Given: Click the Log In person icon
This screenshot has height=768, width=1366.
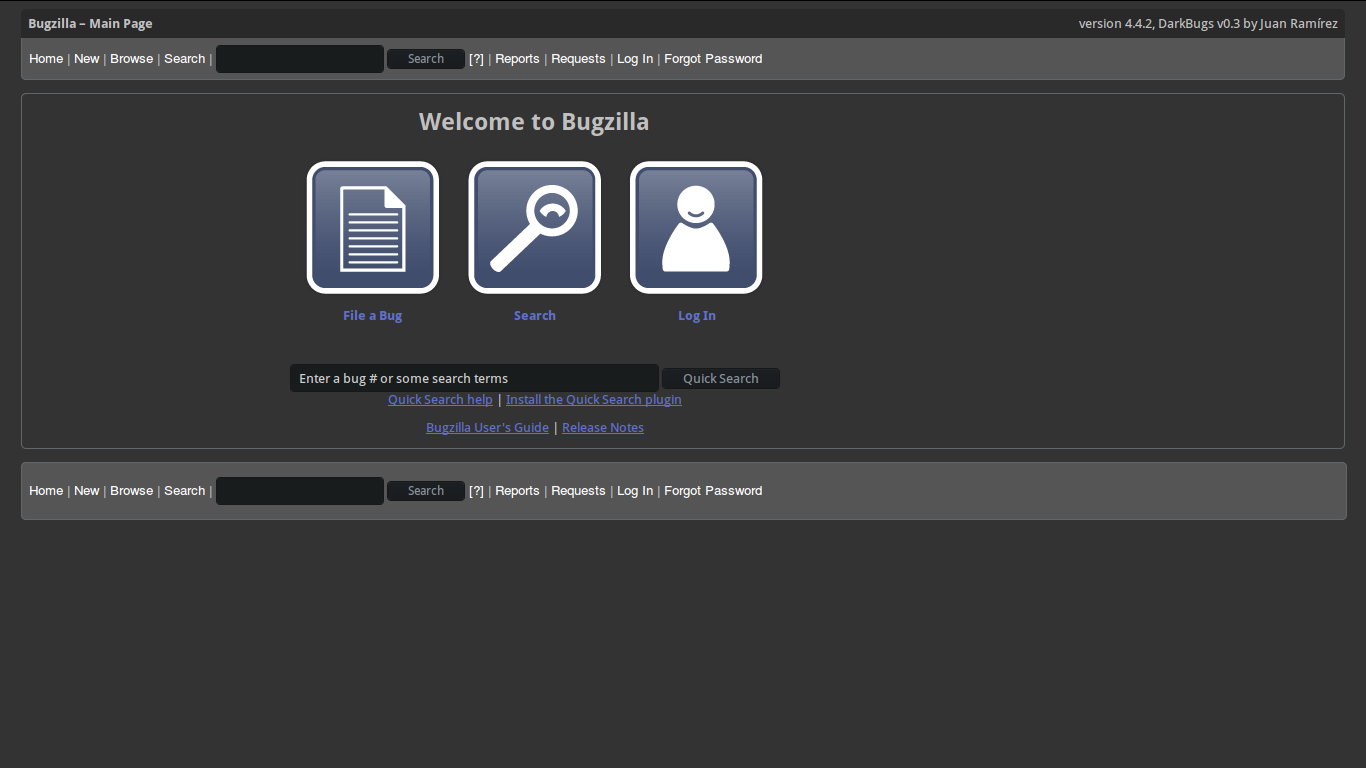Looking at the screenshot, I should pos(696,228).
